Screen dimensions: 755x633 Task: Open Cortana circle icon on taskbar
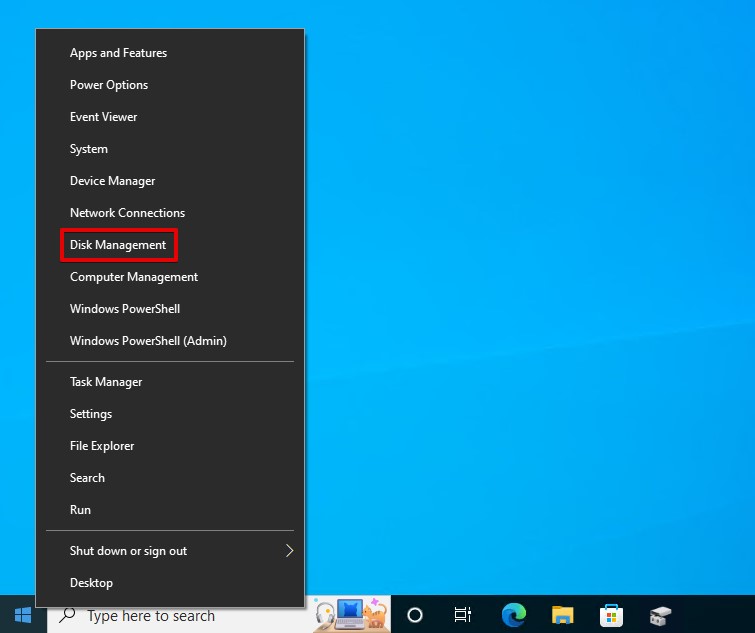click(415, 615)
